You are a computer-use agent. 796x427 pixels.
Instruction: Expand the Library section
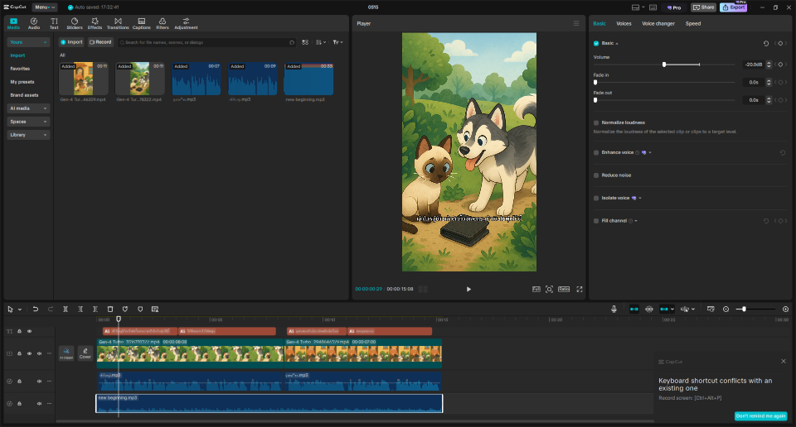pyautogui.click(x=28, y=135)
